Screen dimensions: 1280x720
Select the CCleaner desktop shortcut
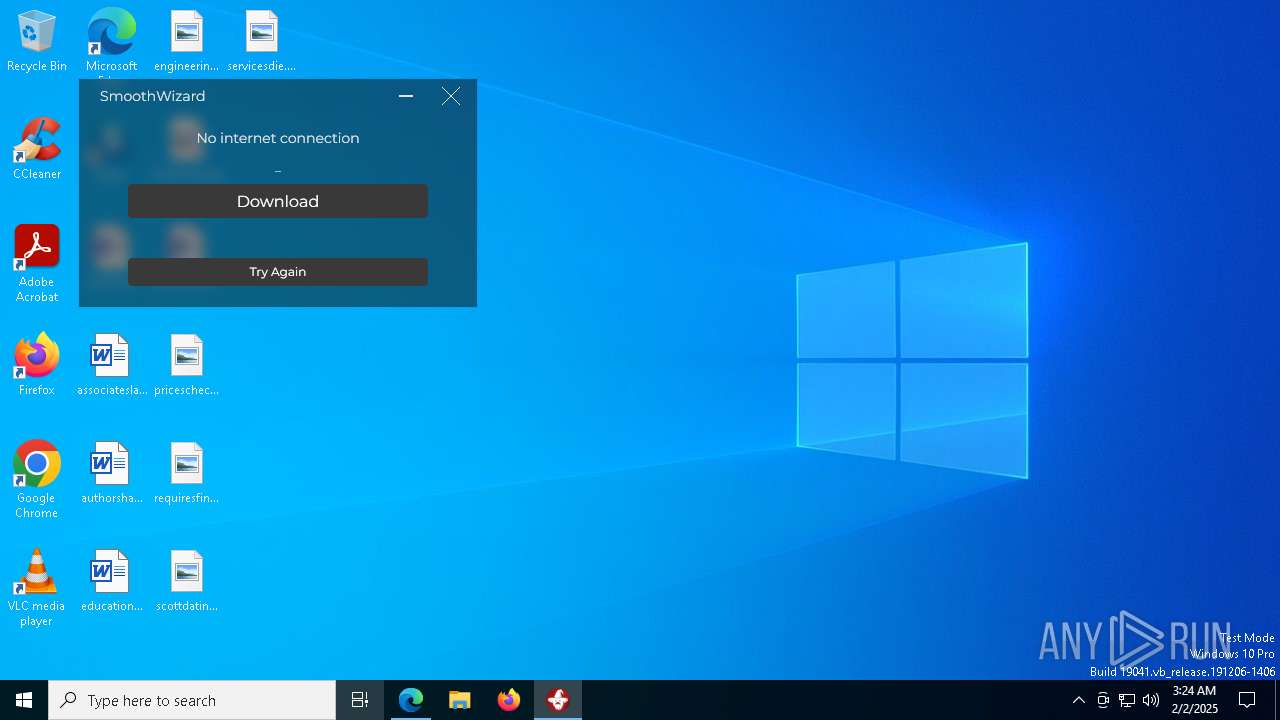click(x=37, y=150)
